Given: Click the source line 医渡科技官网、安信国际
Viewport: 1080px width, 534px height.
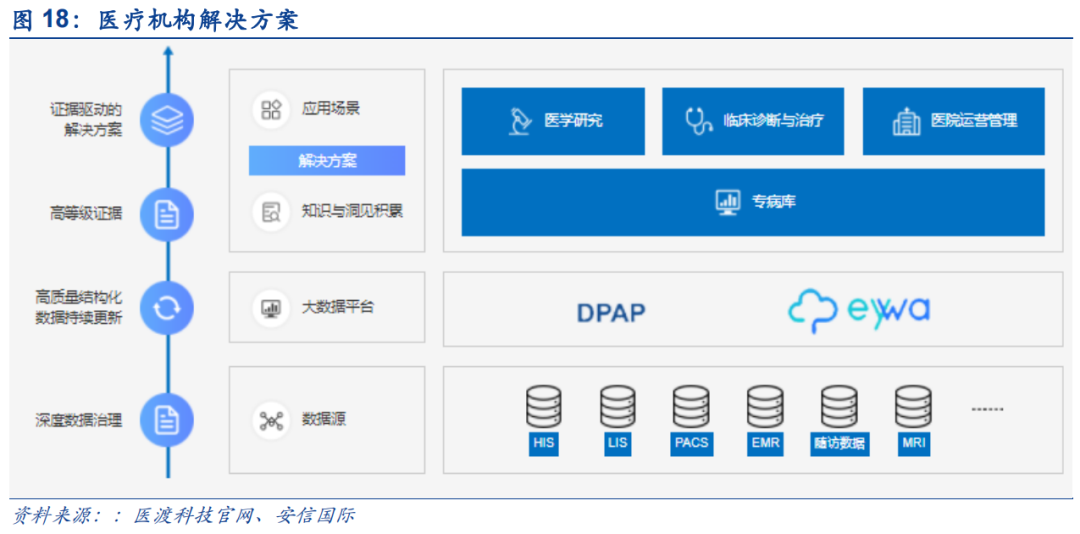Looking at the screenshot, I should tap(245, 516).
